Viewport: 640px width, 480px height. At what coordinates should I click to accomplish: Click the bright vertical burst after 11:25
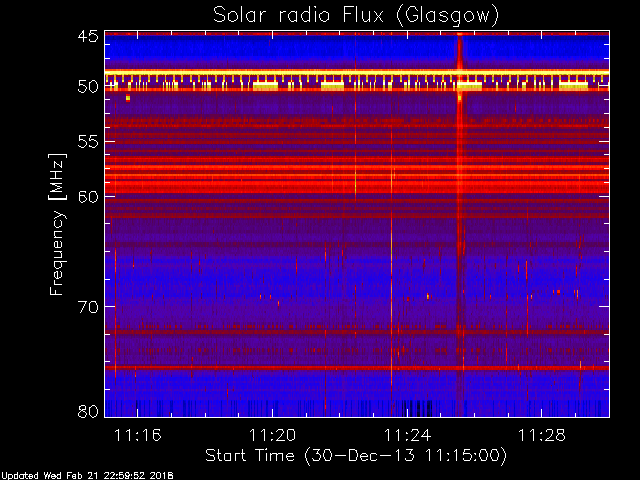(460, 224)
